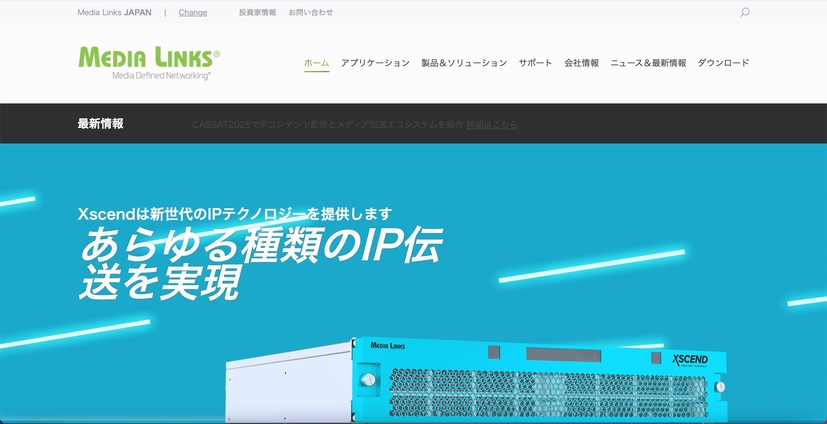Open the アプリケーション menu

pos(375,63)
